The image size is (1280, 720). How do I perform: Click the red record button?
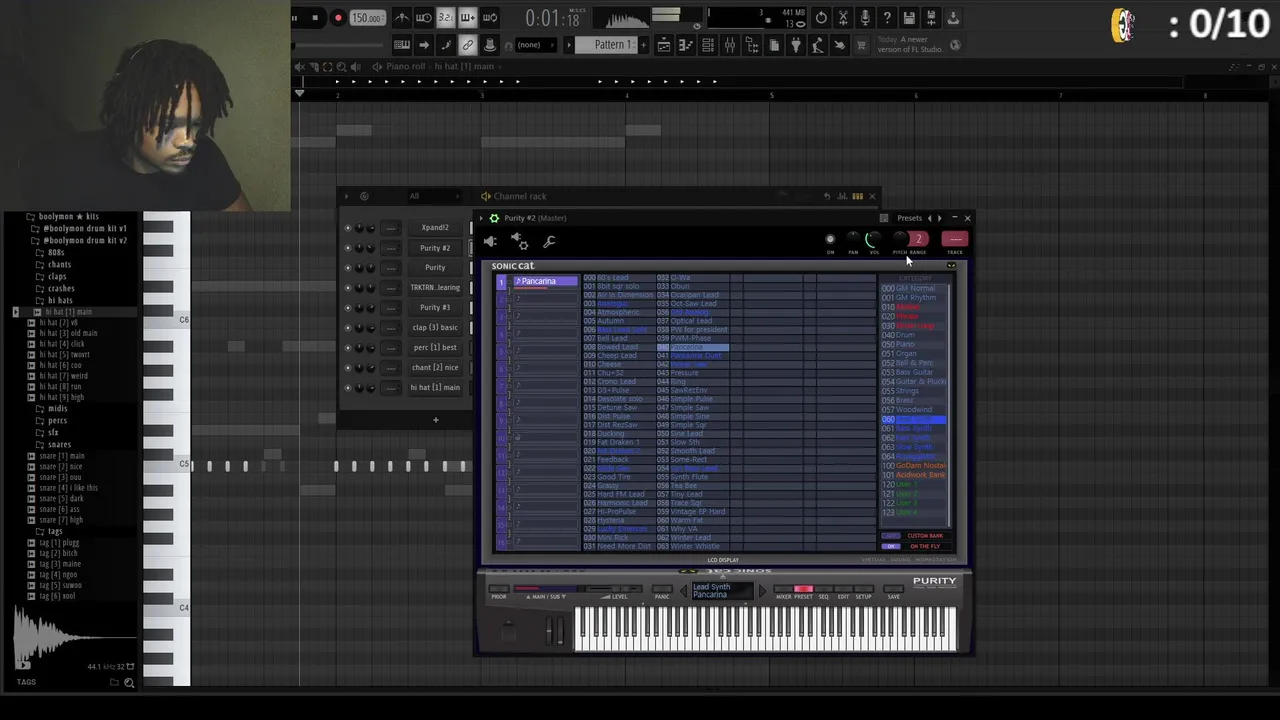pyautogui.click(x=338, y=18)
